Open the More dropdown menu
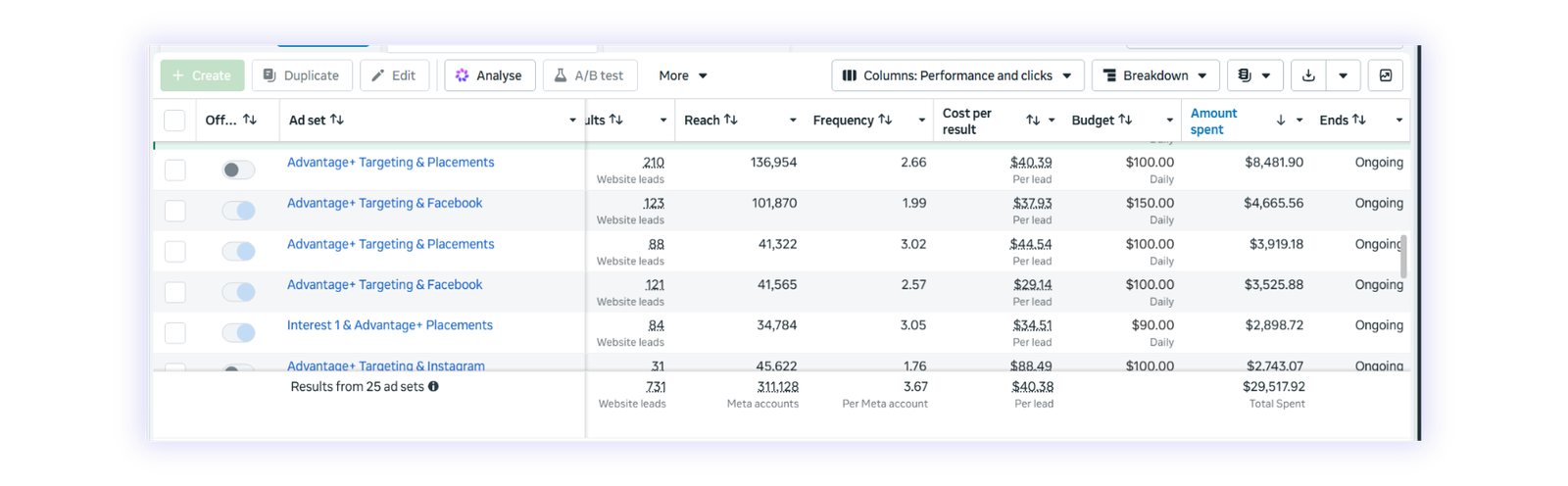 click(683, 75)
